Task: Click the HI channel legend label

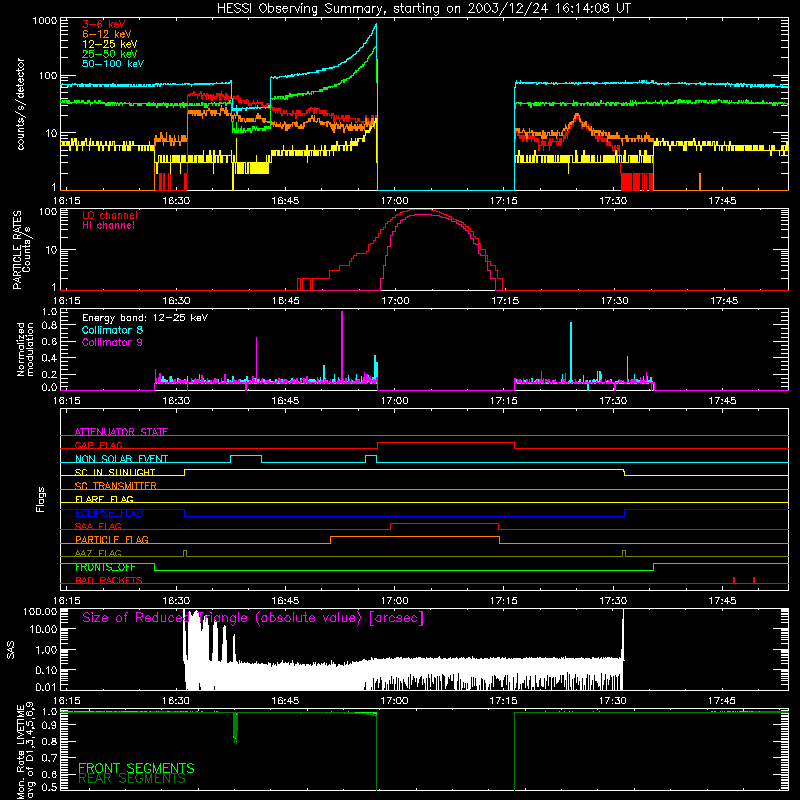Action: coord(108,226)
